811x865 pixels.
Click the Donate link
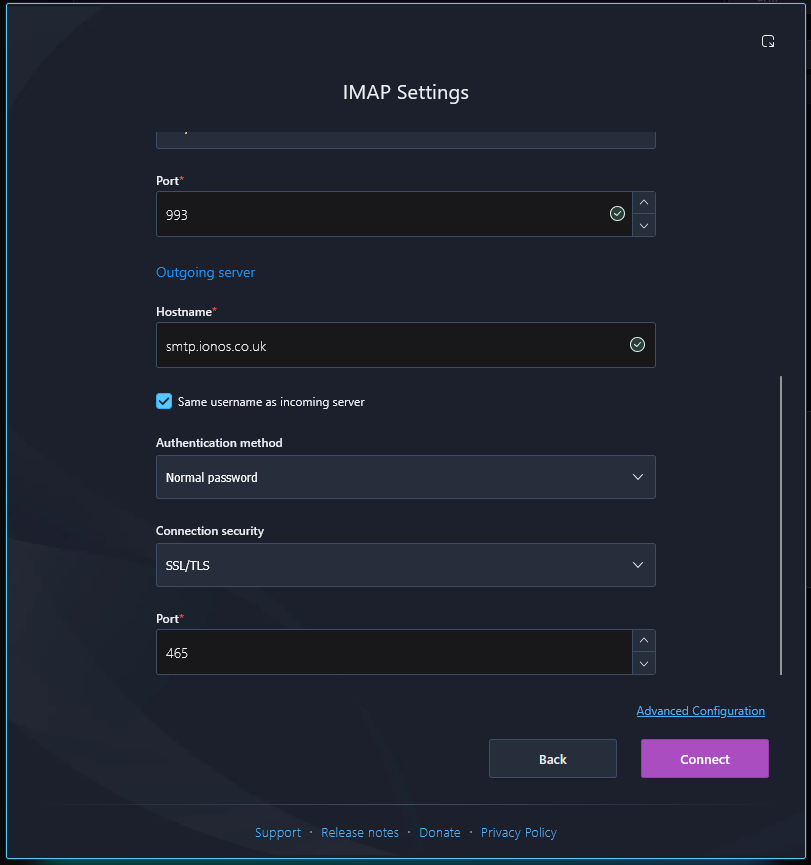coord(439,832)
